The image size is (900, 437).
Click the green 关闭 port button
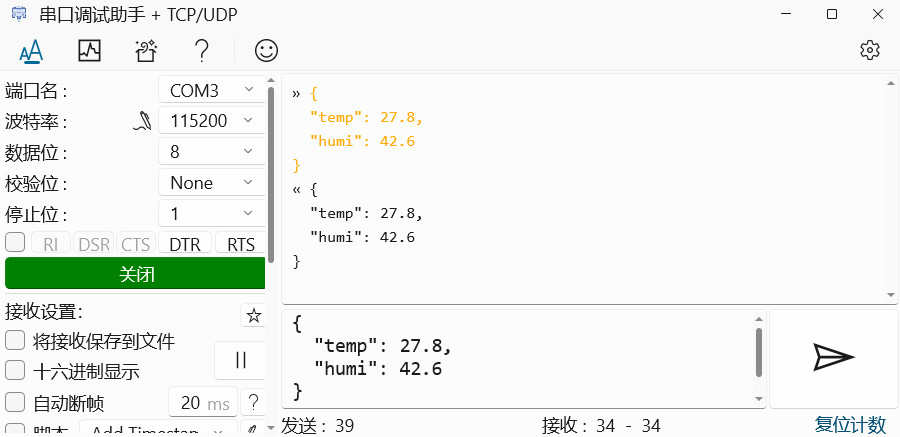coord(135,274)
